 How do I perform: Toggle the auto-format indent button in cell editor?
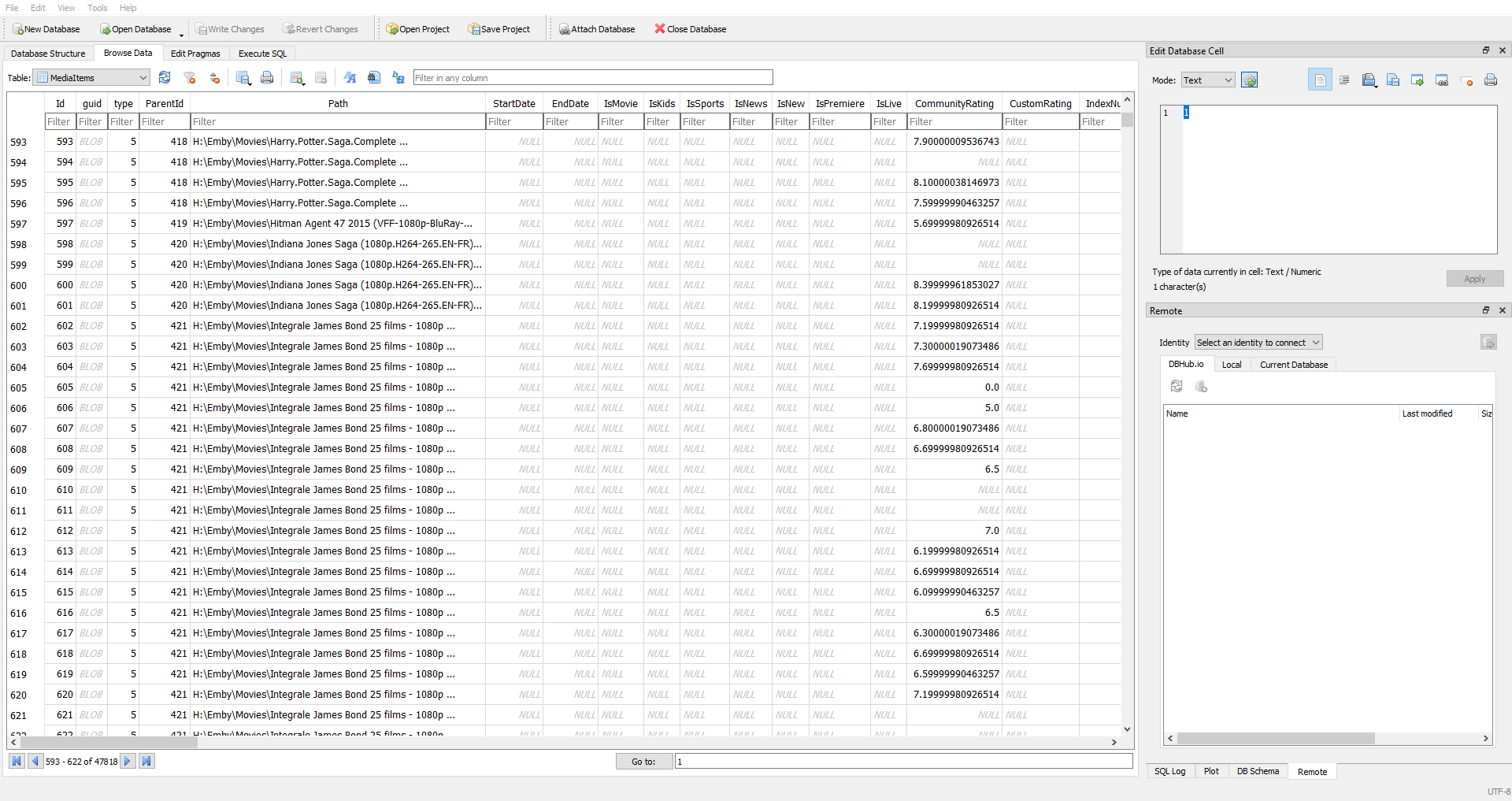pyautogui.click(x=1344, y=80)
